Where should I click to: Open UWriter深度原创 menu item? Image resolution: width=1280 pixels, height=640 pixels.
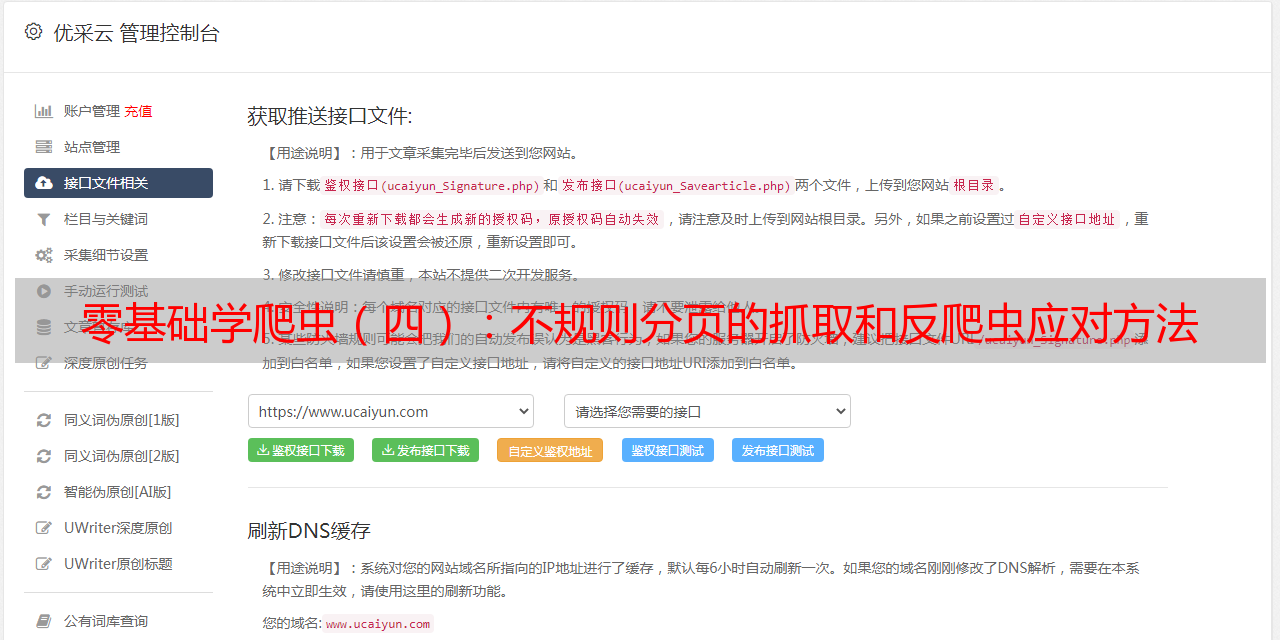(x=118, y=528)
